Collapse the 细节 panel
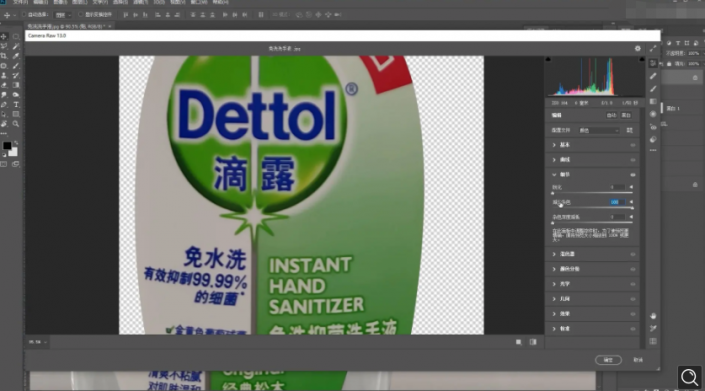Viewport: 705px width, 391px height. [x=554, y=175]
